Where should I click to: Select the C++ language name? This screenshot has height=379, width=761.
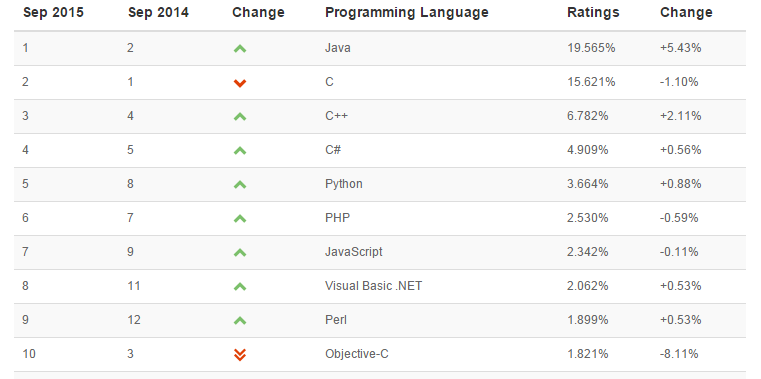tap(336, 116)
